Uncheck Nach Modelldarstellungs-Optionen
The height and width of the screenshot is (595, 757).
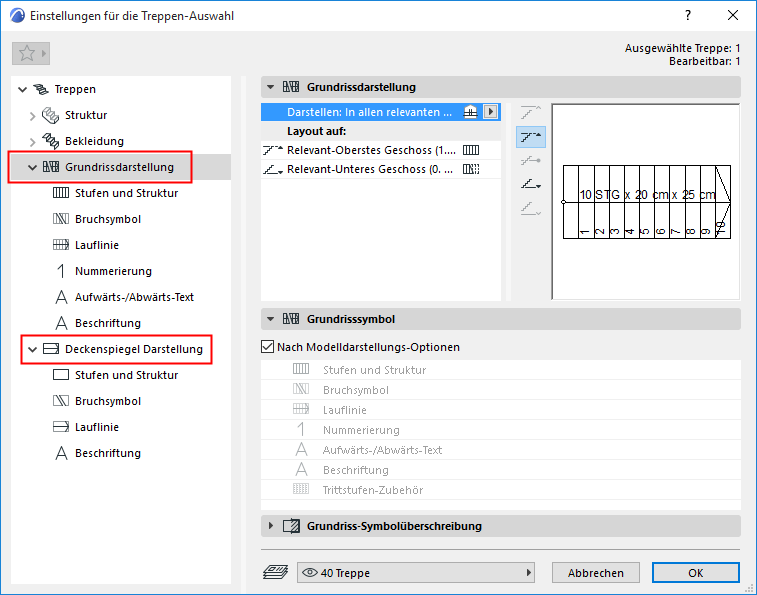click(x=267, y=347)
